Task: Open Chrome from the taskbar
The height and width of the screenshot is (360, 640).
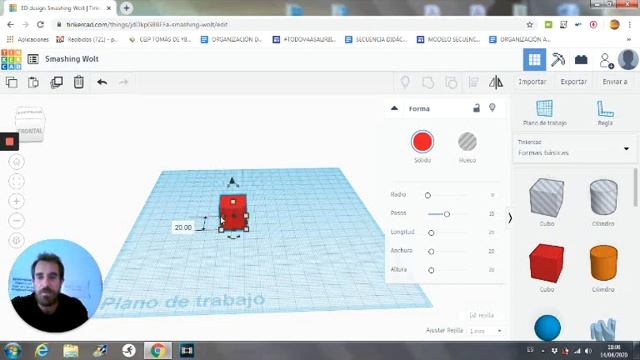Action: [x=158, y=351]
